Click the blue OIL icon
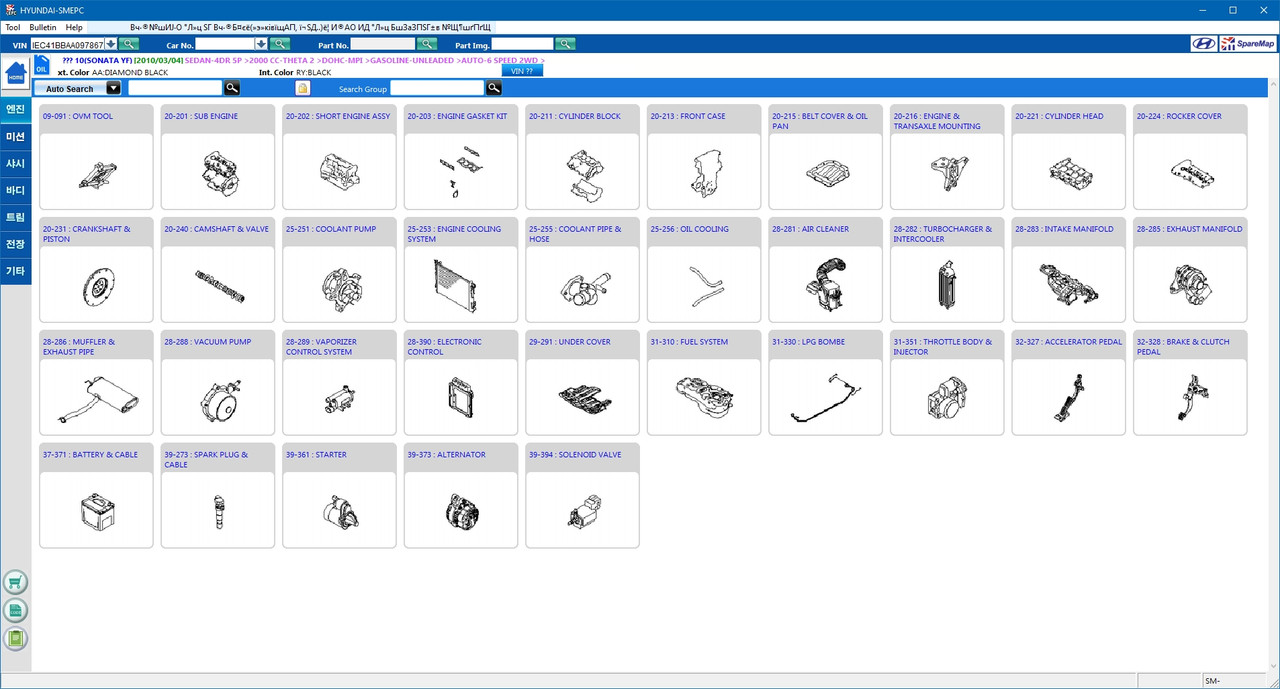Screen dimensions: 1280x689 point(42,66)
